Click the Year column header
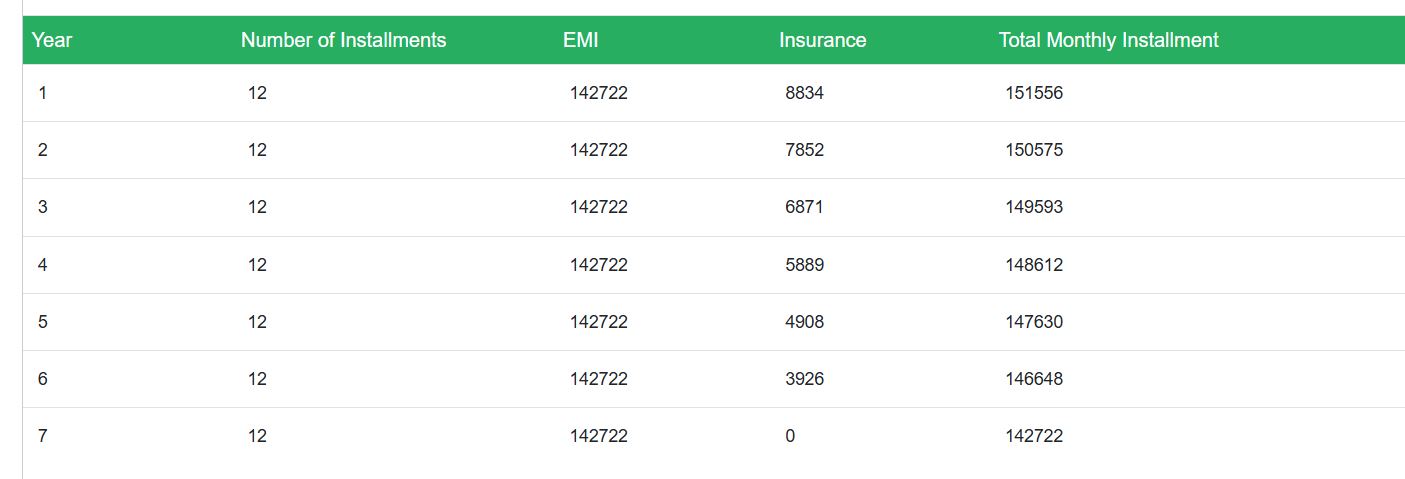1405x479 pixels. (x=52, y=41)
